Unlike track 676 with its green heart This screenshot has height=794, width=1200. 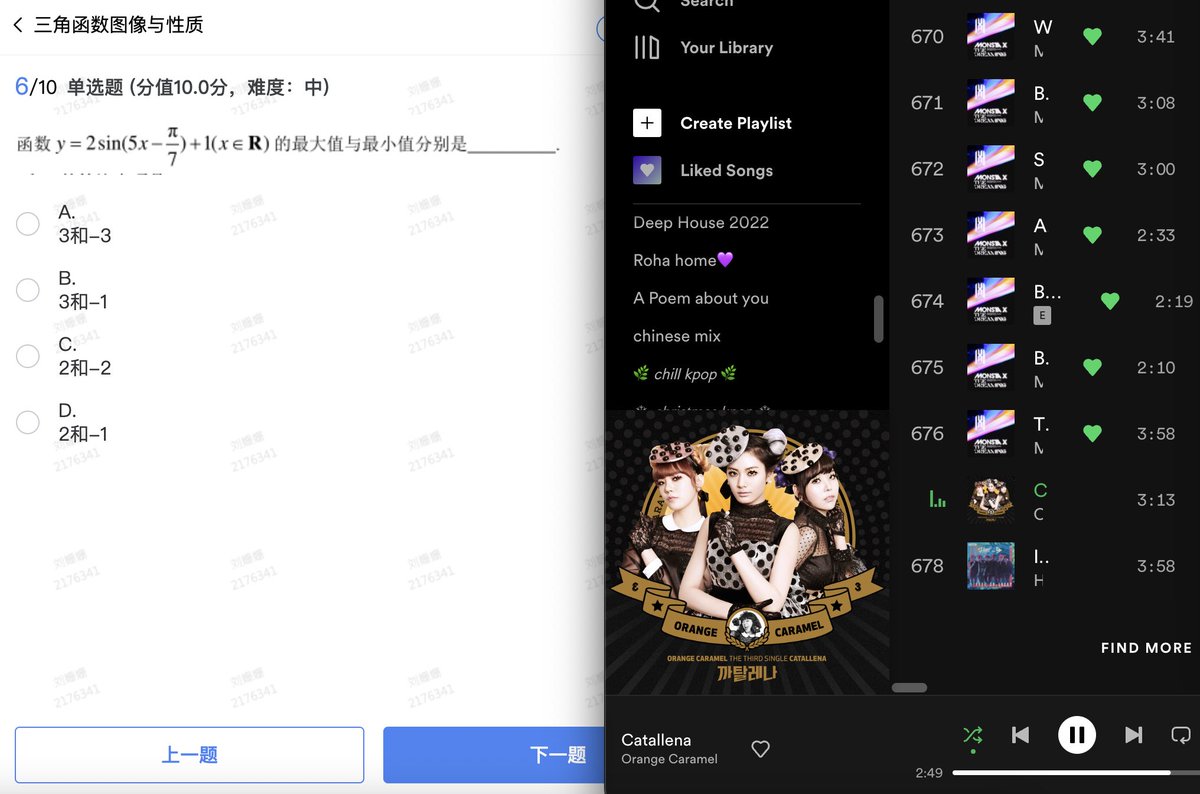pyautogui.click(x=1092, y=433)
